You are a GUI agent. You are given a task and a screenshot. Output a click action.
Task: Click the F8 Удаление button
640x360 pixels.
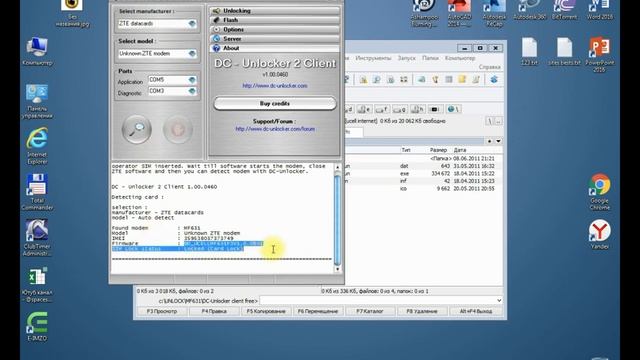[422, 311]
